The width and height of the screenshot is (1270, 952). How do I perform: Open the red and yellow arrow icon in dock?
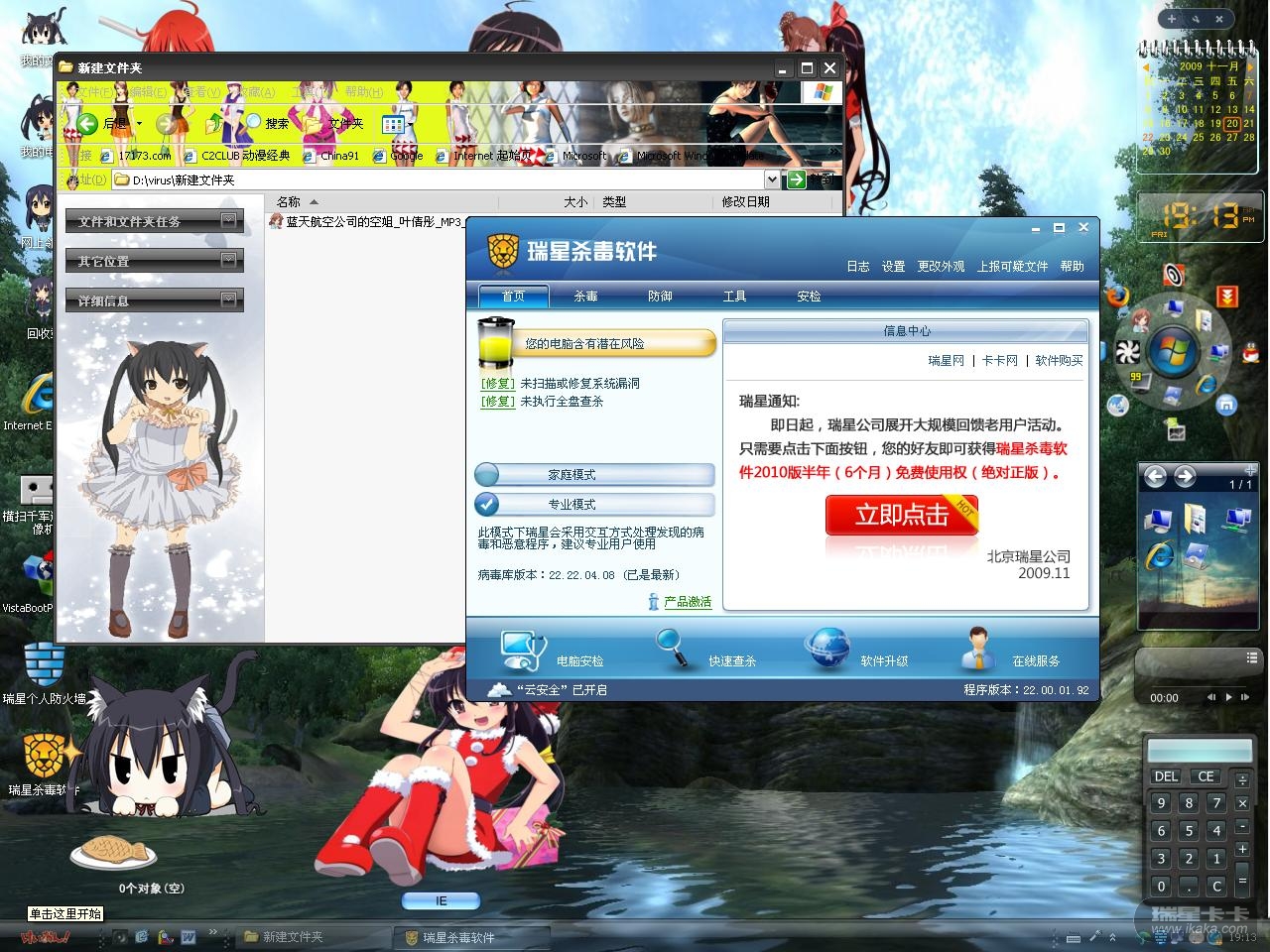pyautogui.click(x=1227, y=297)
